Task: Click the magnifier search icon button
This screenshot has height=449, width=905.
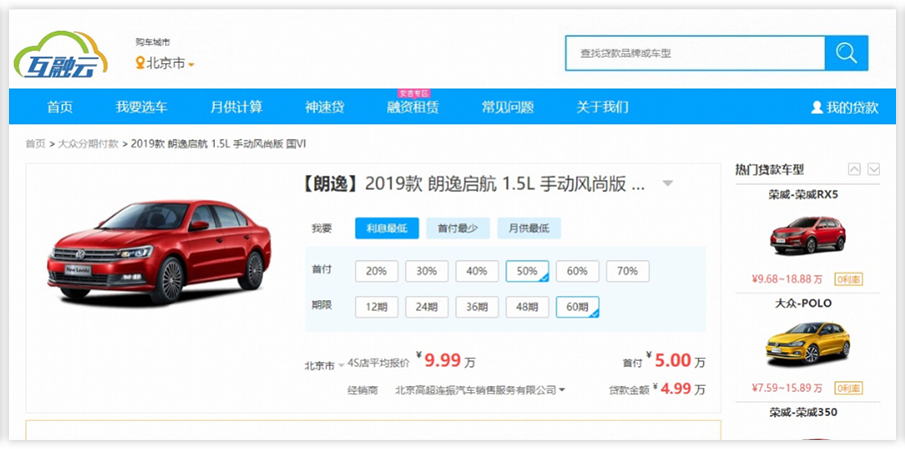Action: [x=846, y=53]
